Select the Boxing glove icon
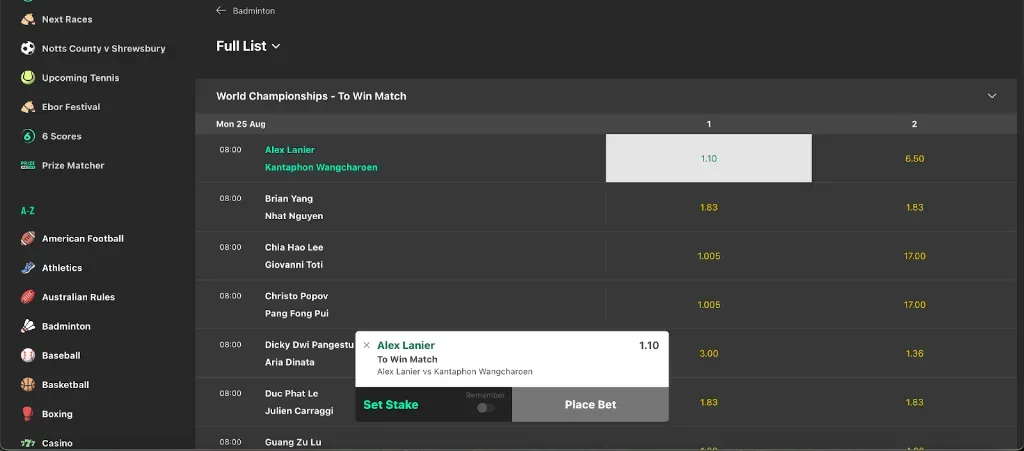The image size is (1024, 451). 28,413
